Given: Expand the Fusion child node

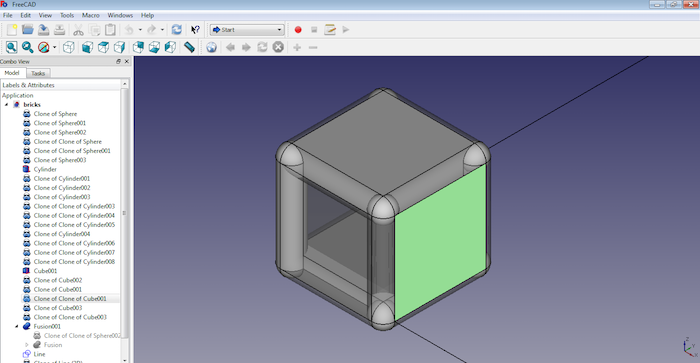Looking at the screenshot, I should (26, 345).
